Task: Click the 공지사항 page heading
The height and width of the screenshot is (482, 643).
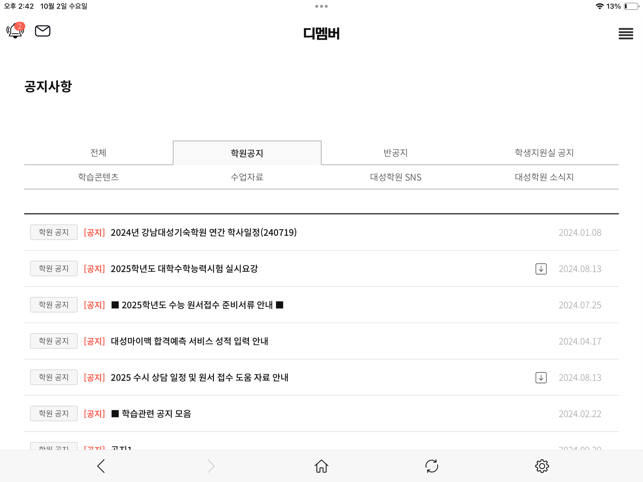Action: click(x=48, y=86)
